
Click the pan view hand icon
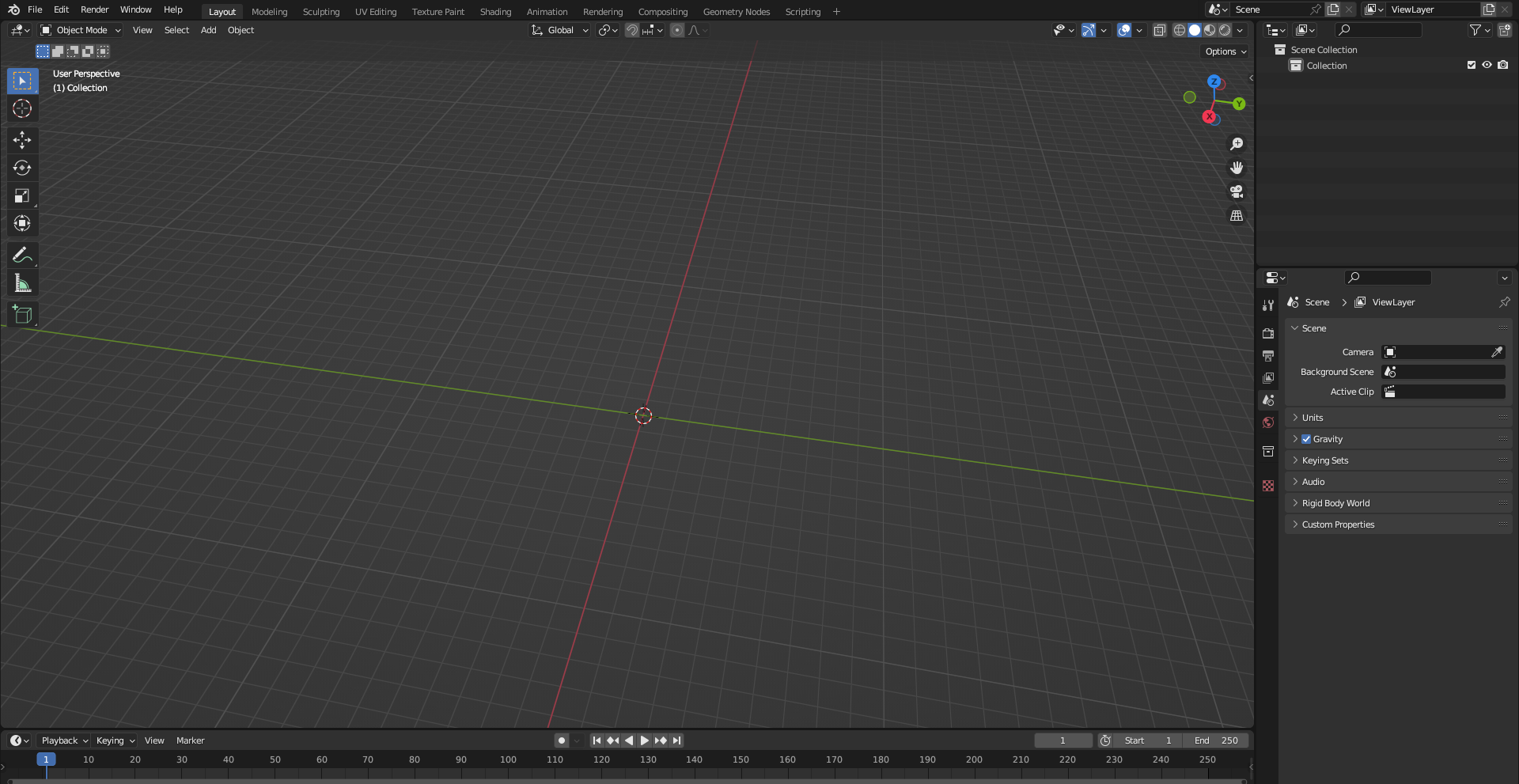click(1237, 168)
